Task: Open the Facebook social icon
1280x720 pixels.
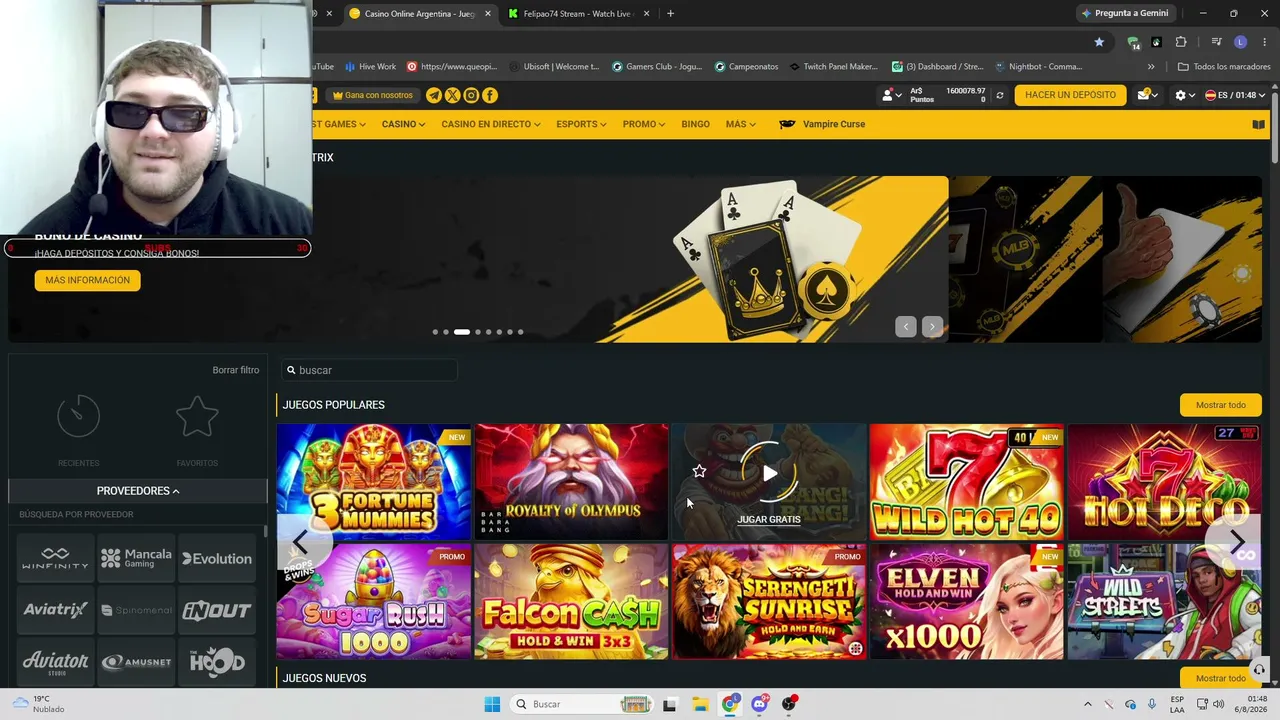Action: tap(490, 95)
